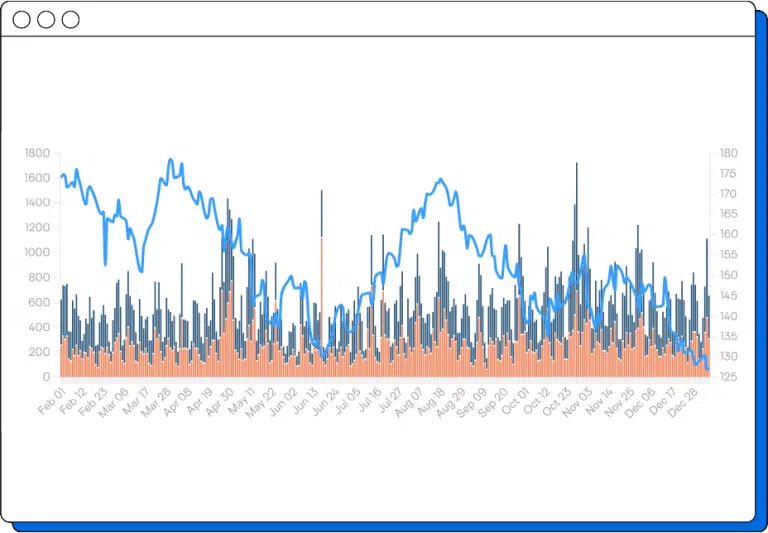Click the 125 right axis label

point(728,377)
